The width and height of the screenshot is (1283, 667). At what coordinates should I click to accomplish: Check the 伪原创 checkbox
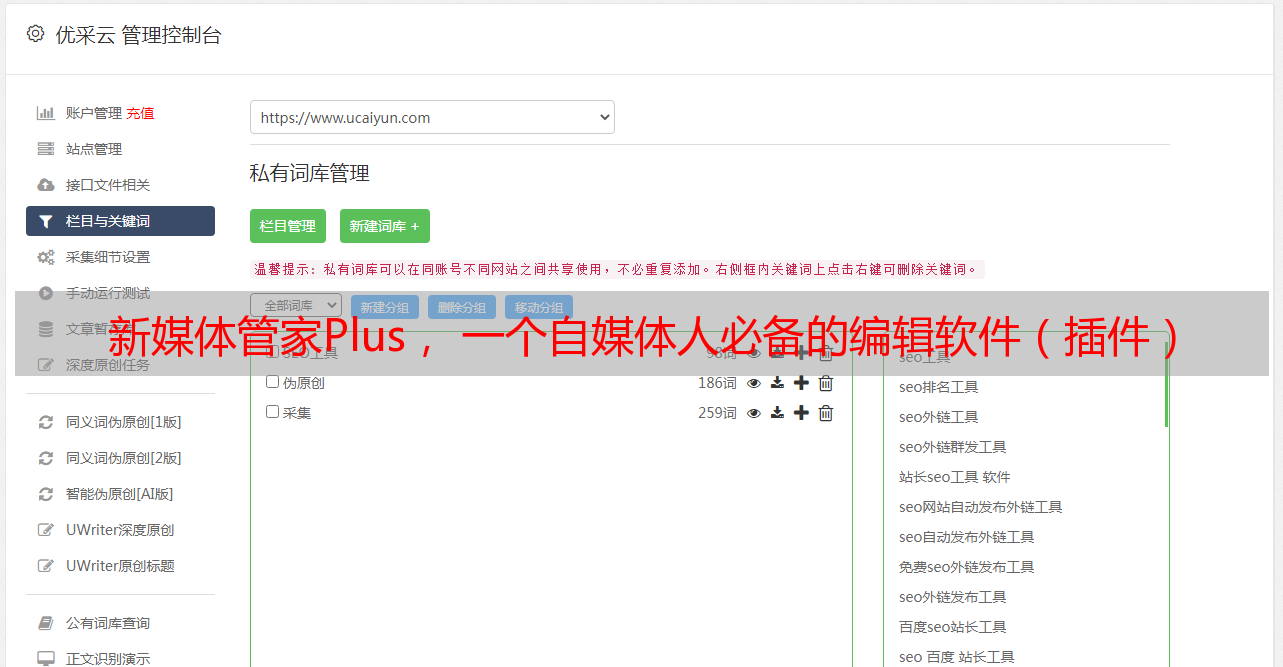tap(272, 382)
